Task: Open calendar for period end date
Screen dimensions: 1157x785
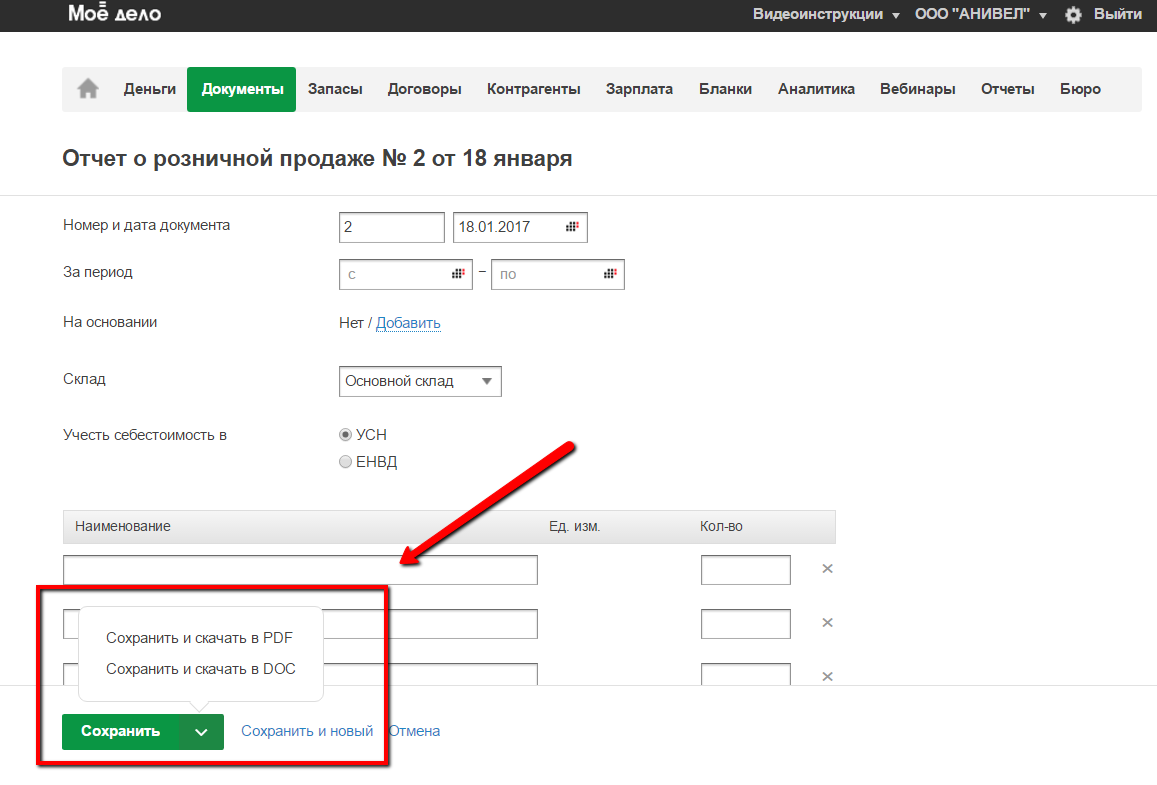Action: coord(610,274)
